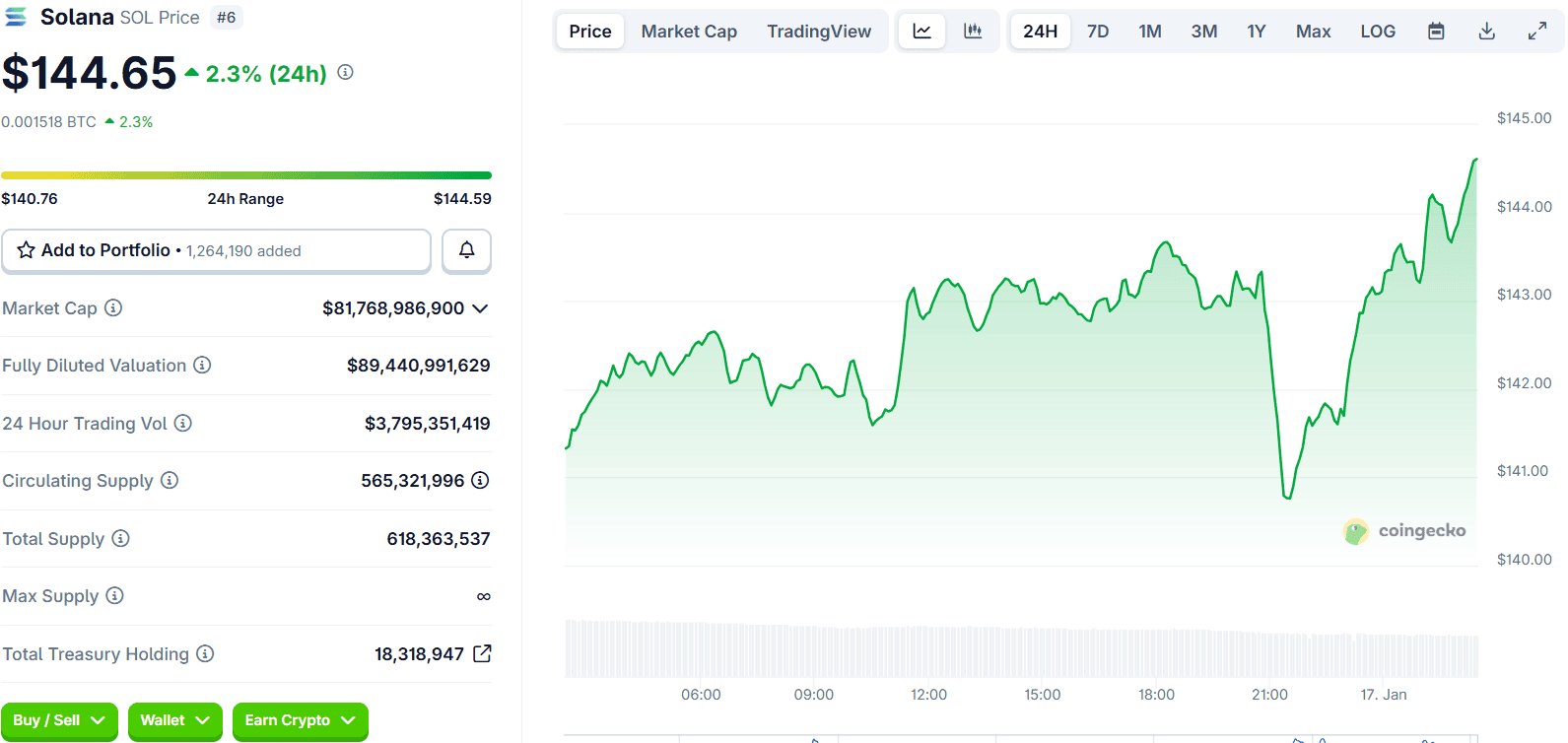Download the chart data
Viewport: 1568px width, 743px height.
[1486, 32]
